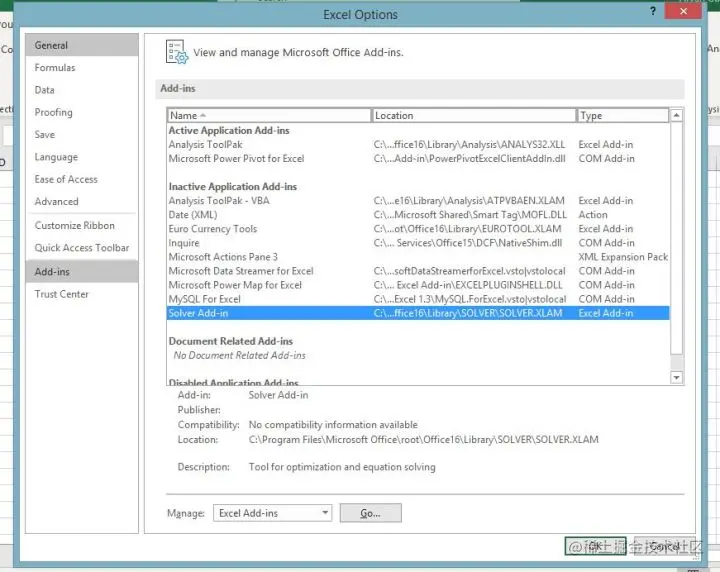Open Advanced settings category
Image resolution: width=720 pixels, height=572 pixels.
pos(82,202)
